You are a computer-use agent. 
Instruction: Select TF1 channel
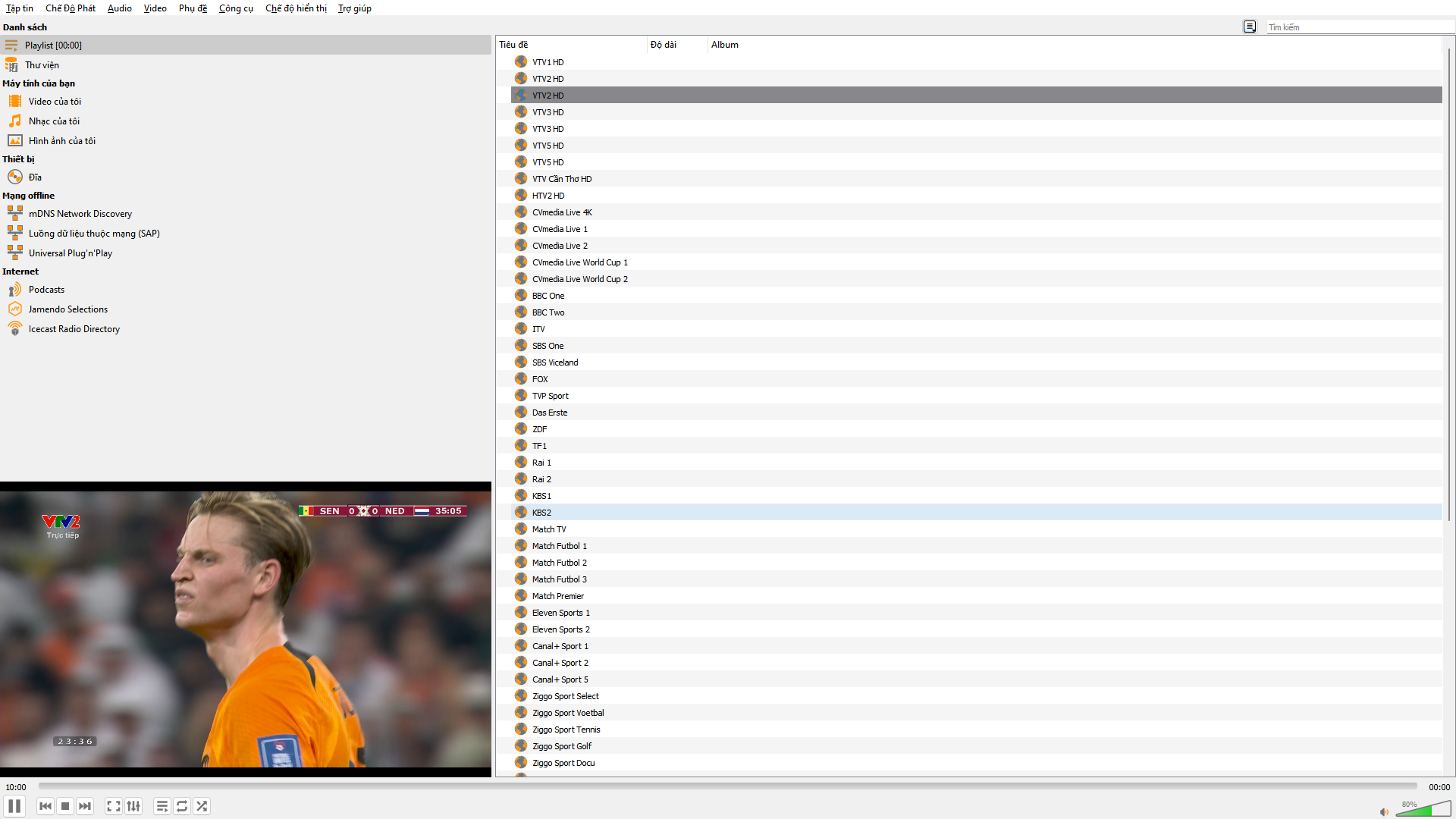click(x=977, y=446)
